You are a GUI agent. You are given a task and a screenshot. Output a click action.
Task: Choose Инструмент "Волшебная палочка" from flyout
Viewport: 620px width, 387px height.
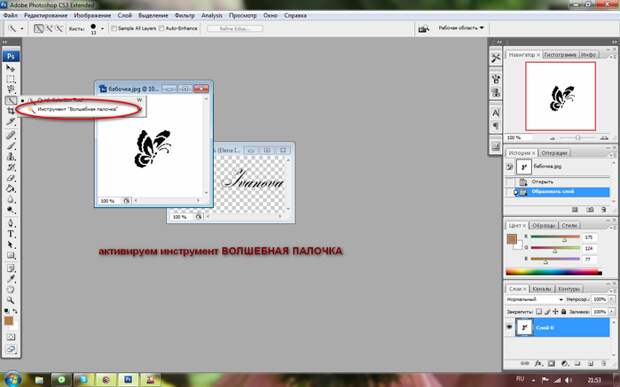(77, 109)
